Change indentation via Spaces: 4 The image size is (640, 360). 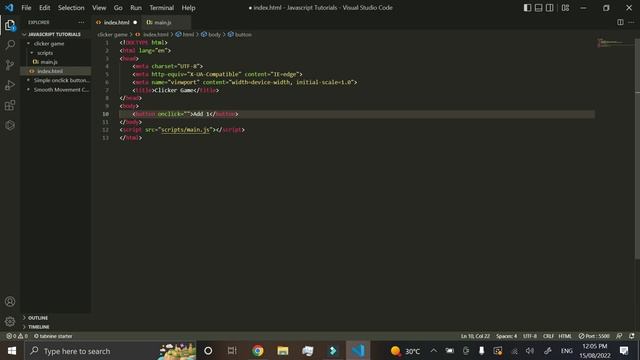pos(506,336)
